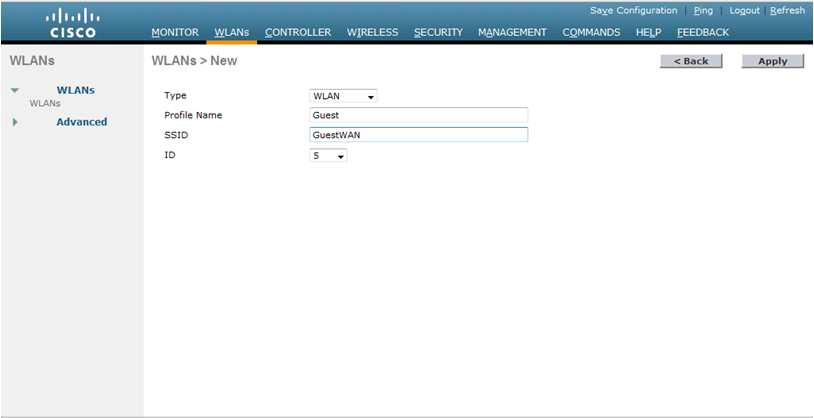Open the MANAGEMENT tab
Screen dimensions: 814x418
(x=512, y=32)
